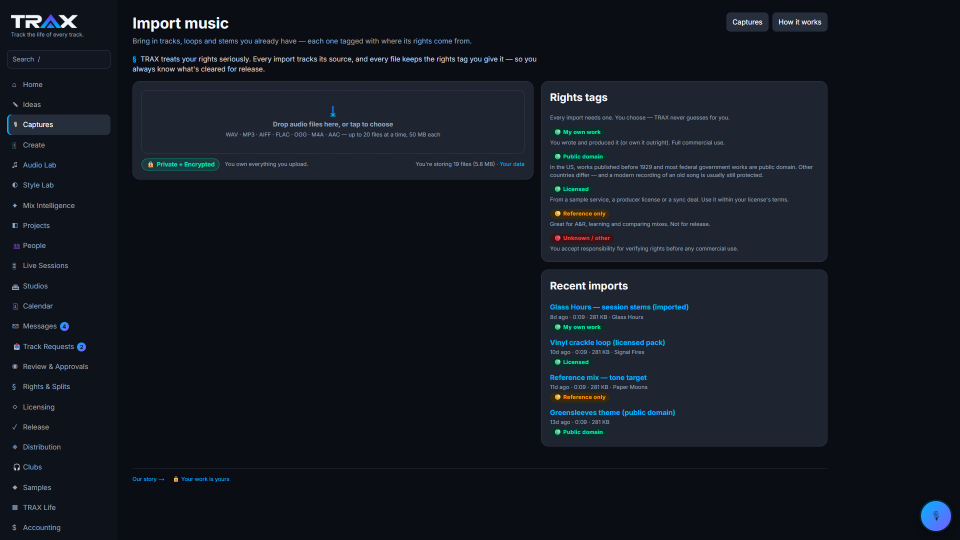
Task: Click the download arrow in drop zone
Action: [x=332, y=111]
